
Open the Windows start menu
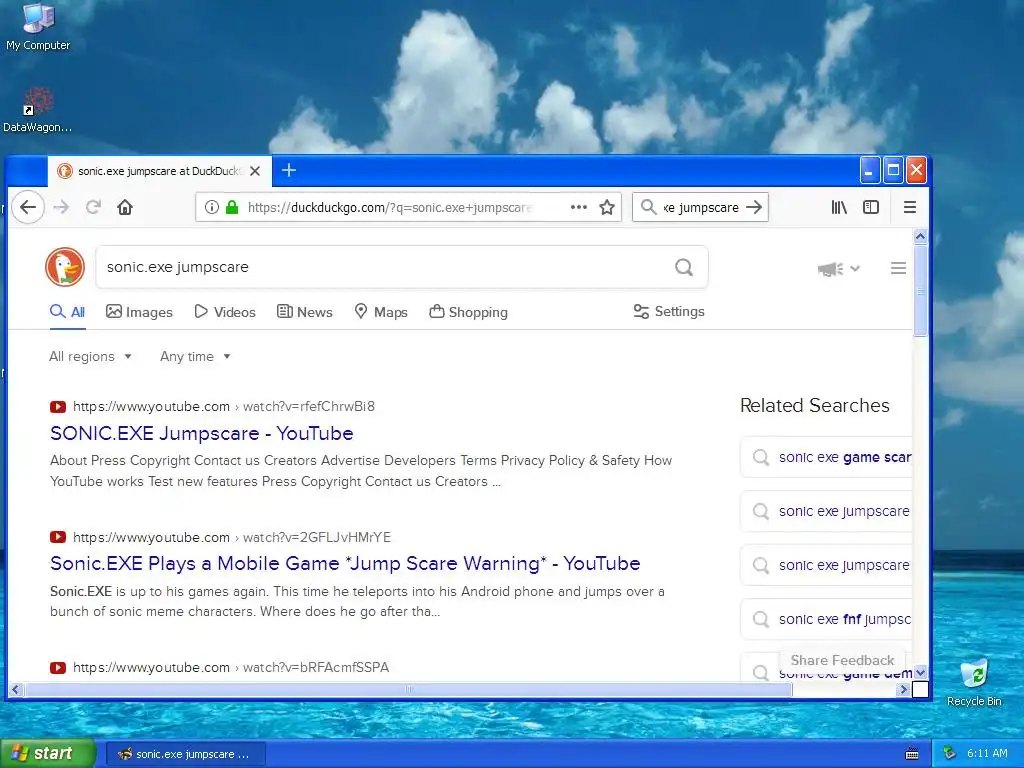pyautogui.click(x=48, y=754)
